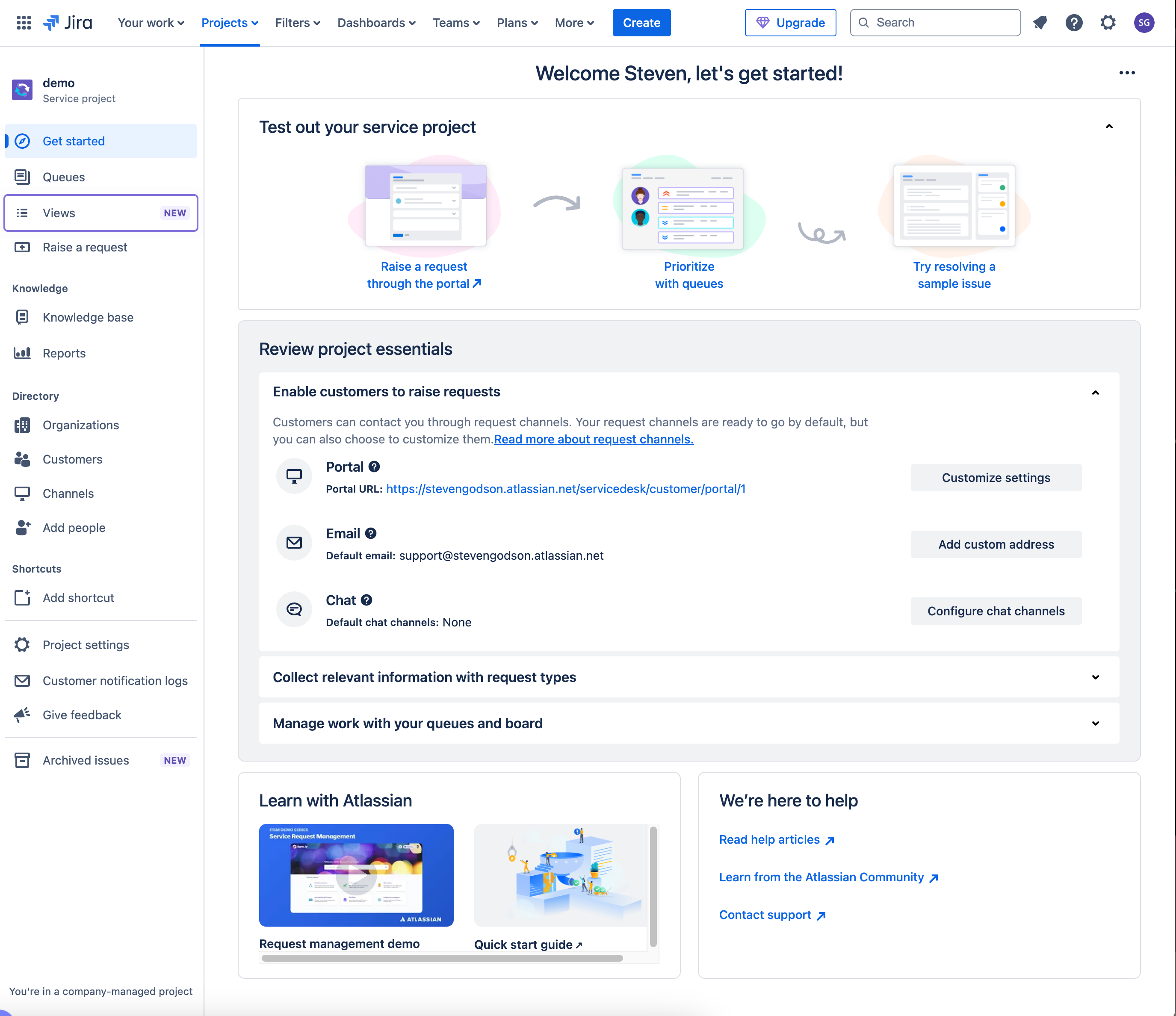Collapse Test out your service project
Image resolution: width=1176 pixels, height=1016 pixels.
pos(1109,127)
